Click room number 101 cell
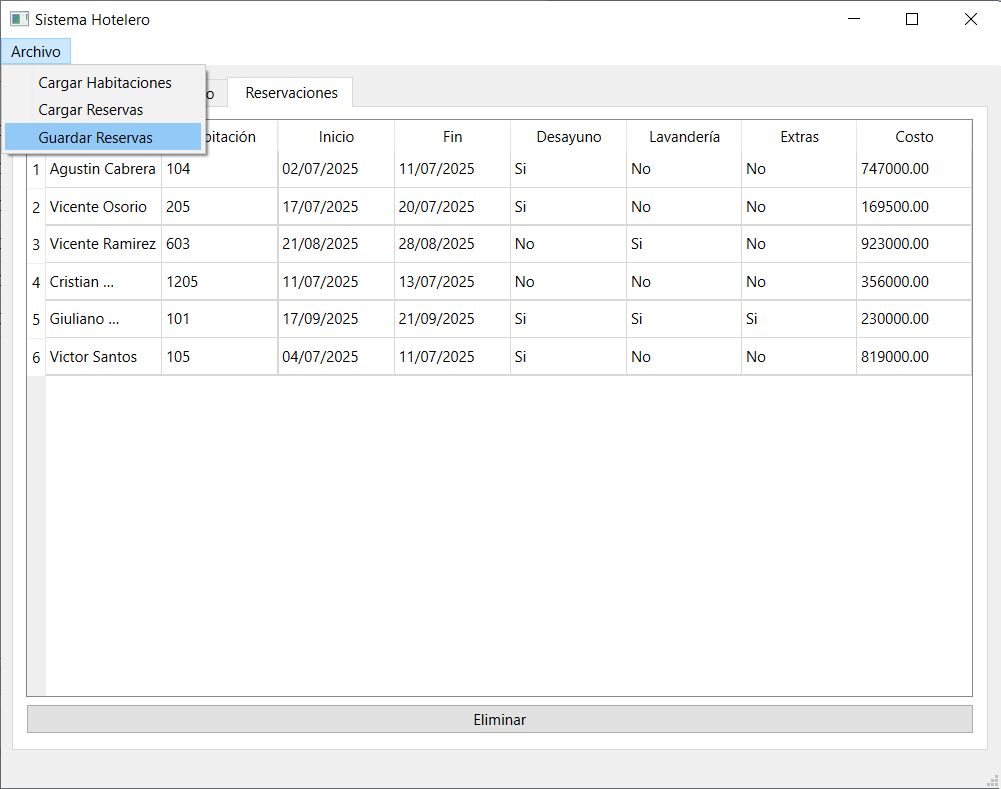Image resolution: width=1001 pixels, height=789 pixels. [x=220, y=319]
